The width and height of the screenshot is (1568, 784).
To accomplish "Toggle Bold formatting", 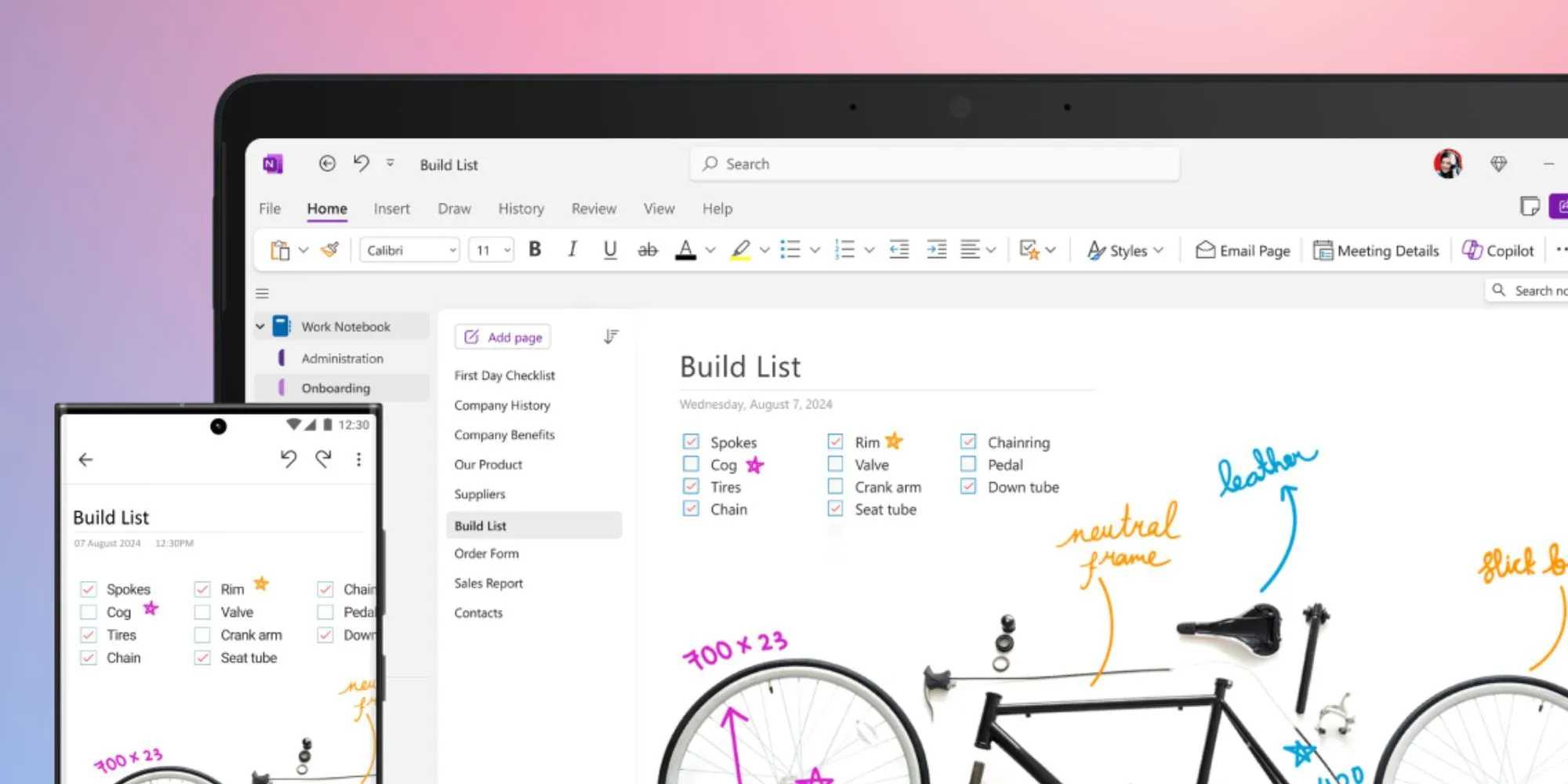I will (535, 249).
